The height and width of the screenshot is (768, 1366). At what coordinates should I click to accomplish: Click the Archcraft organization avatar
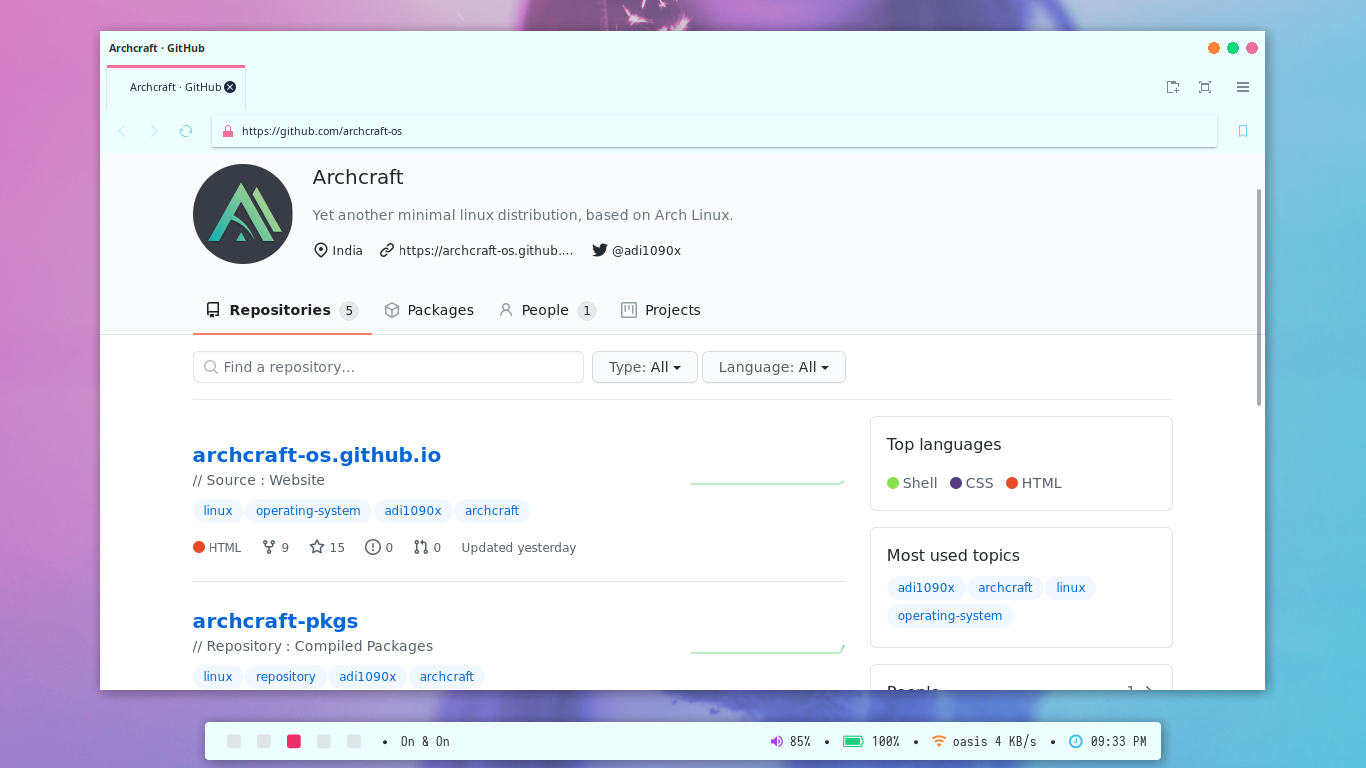pos(243,214)
